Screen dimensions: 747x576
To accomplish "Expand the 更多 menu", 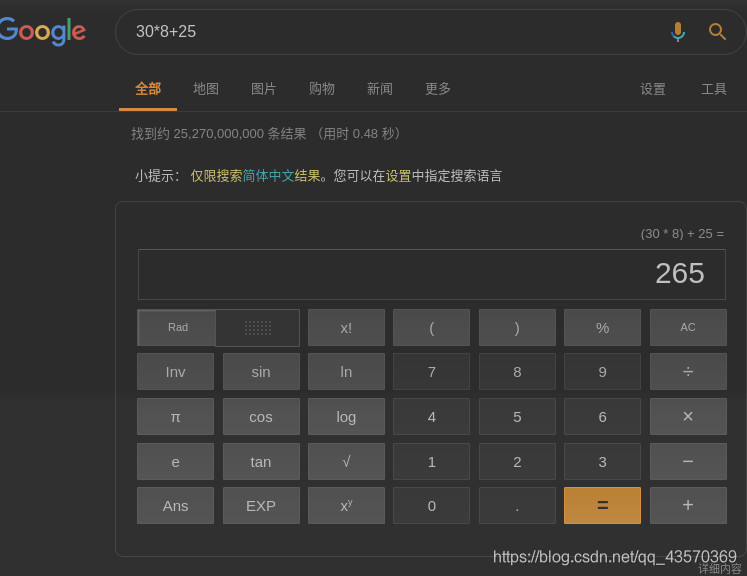I will coord(438,89).
